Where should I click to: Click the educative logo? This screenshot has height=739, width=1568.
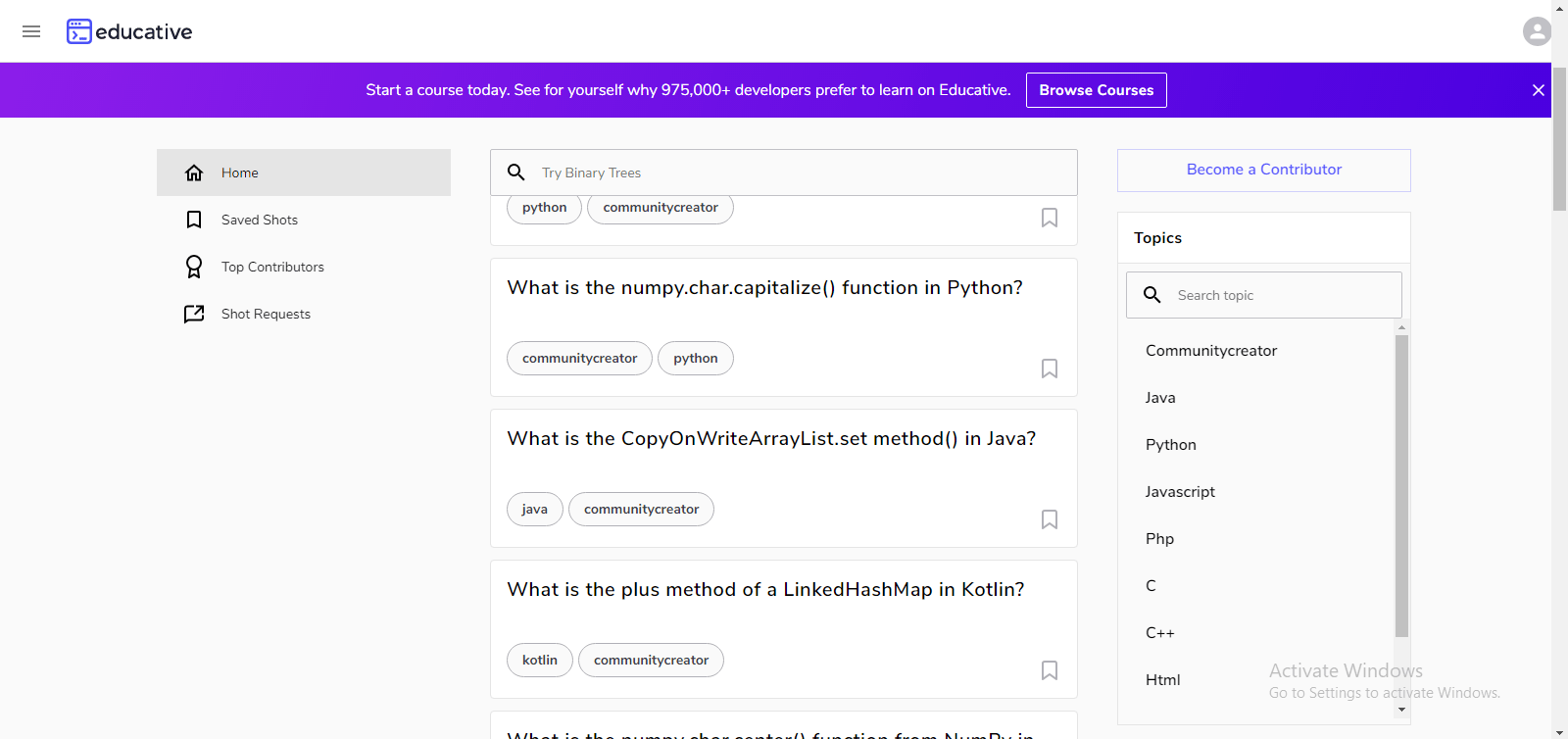[x=129, y=31]
